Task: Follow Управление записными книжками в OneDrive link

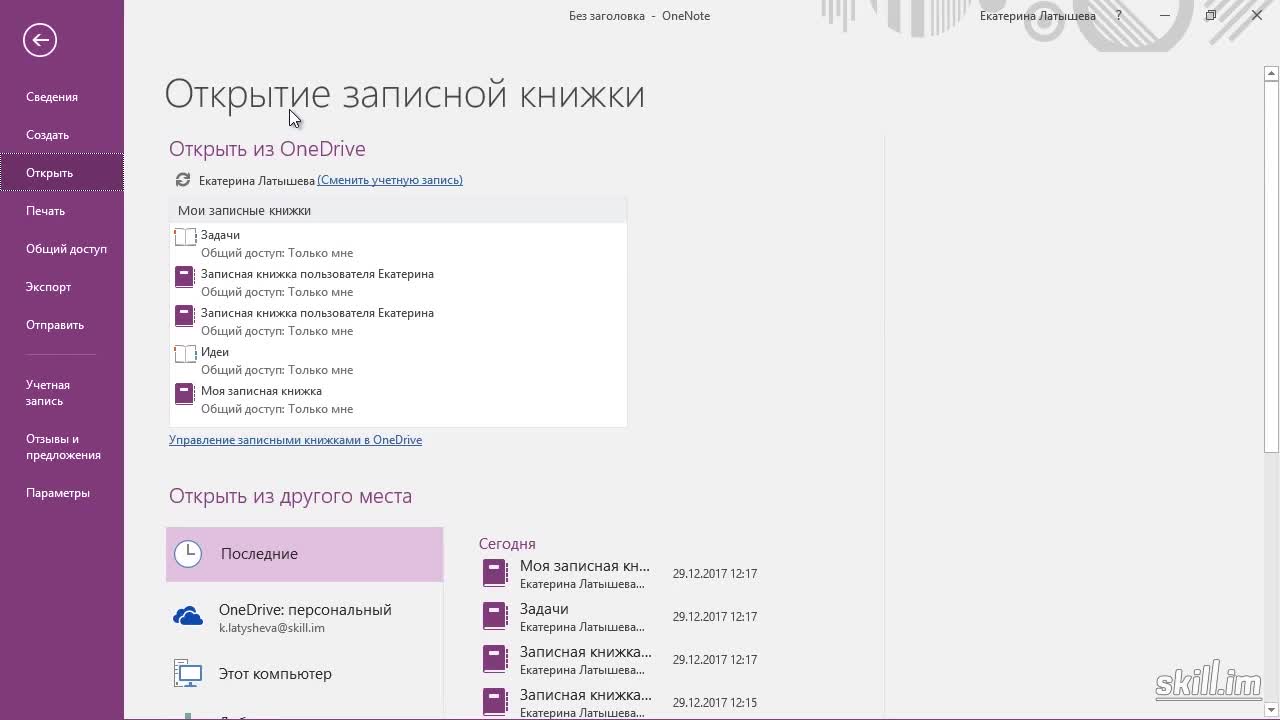Action: coord(295,440)
